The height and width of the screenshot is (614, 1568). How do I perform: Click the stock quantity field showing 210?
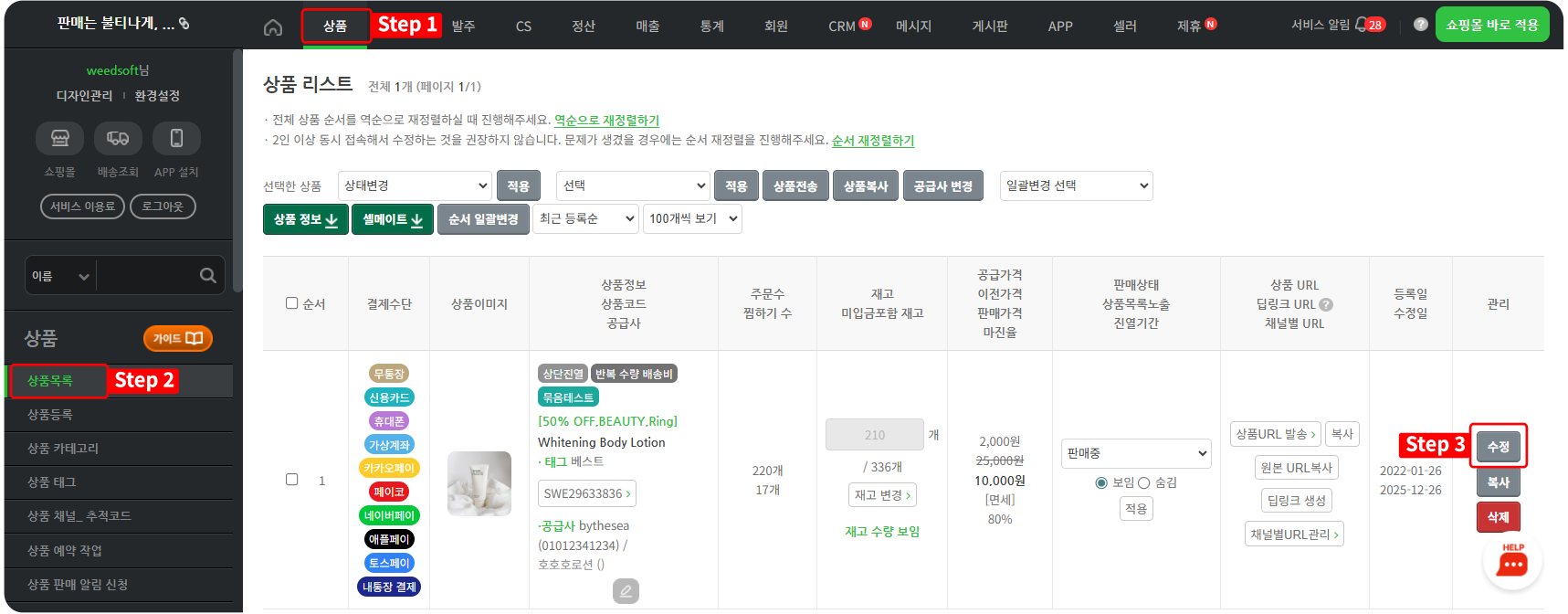[x=875, y=435]
